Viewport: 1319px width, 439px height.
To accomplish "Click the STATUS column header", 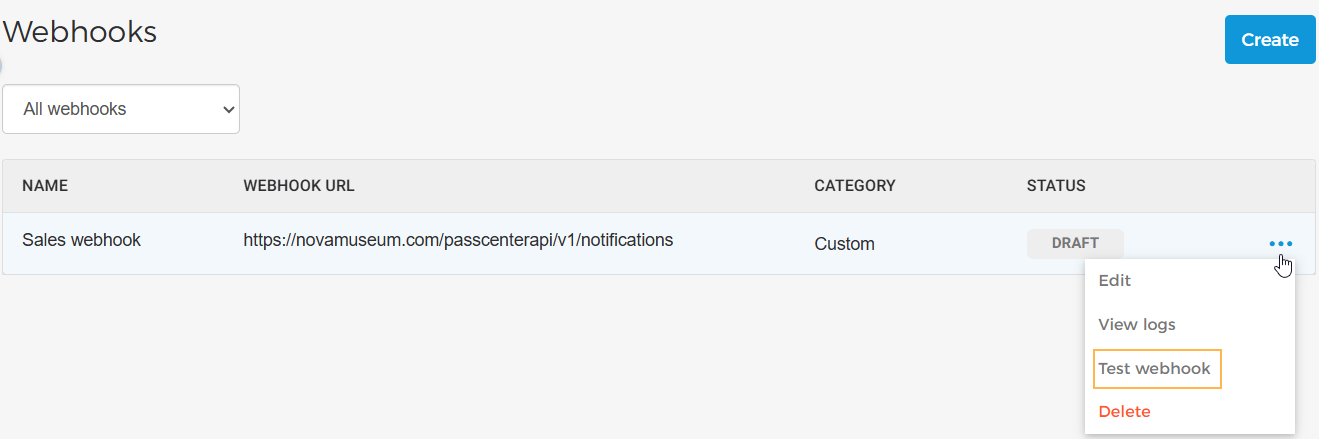I will [x=1055, y=186].
